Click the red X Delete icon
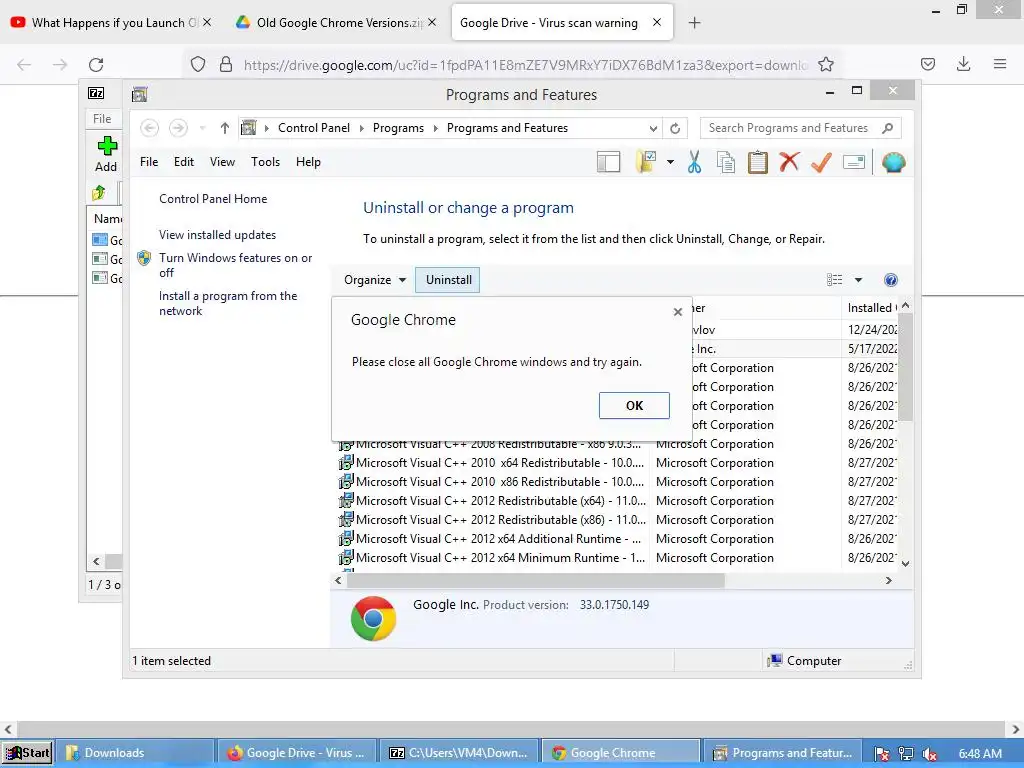1024x768 pixels. pyautogui.click(x=789, y=161)
